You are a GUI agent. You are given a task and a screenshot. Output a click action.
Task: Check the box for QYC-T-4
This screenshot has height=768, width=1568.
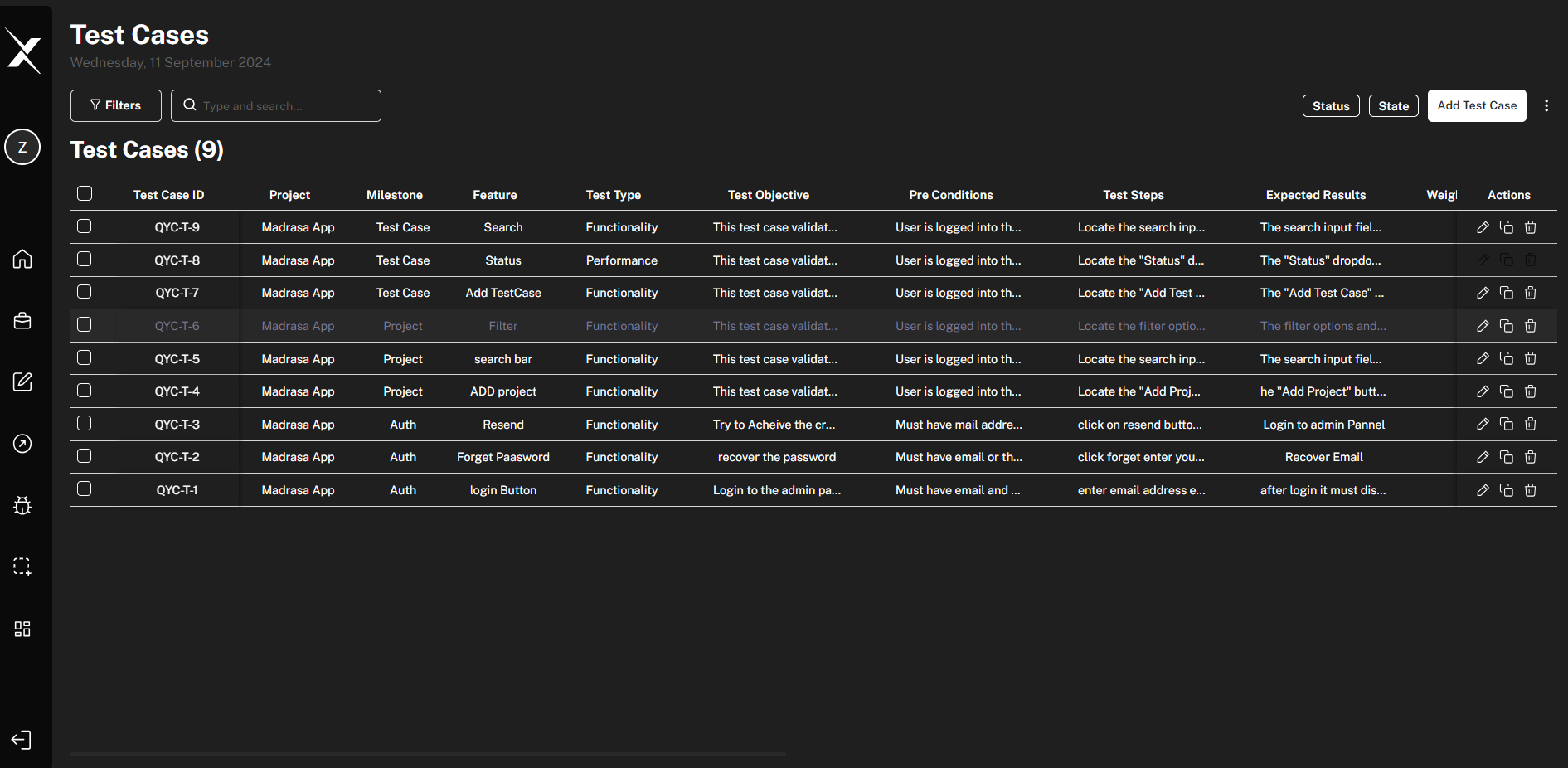85,390
